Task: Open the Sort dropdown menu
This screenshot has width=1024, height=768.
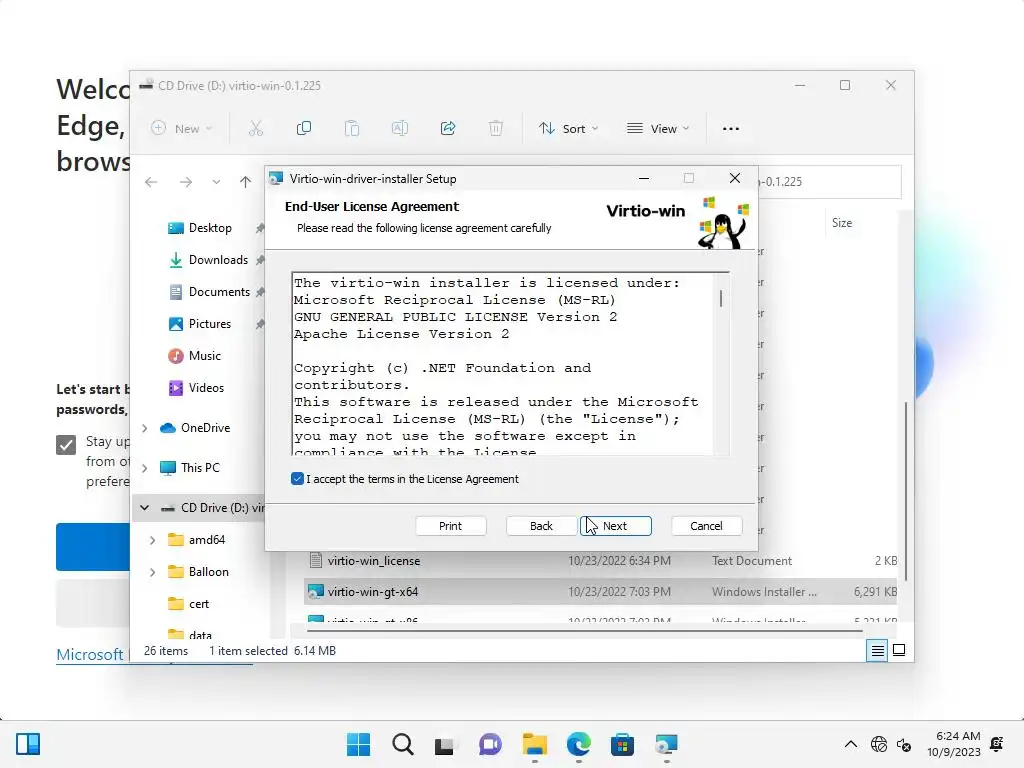Action: pyautogui.click(x=568, y=129)
